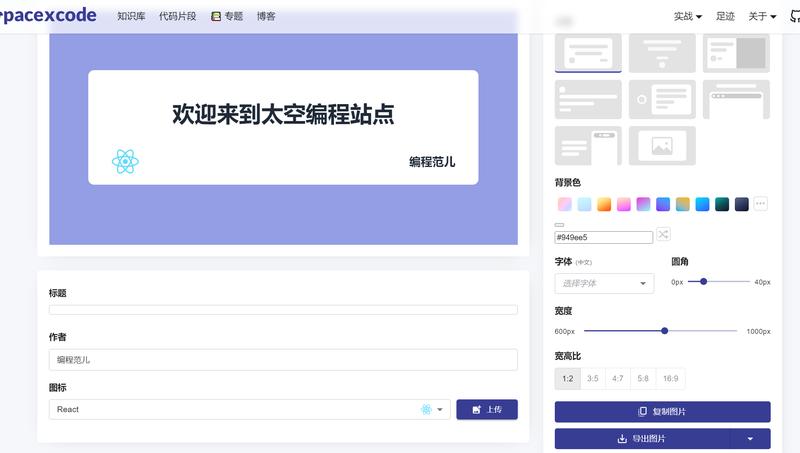Click the GitHub icon in the navbar

pos(795,16)
